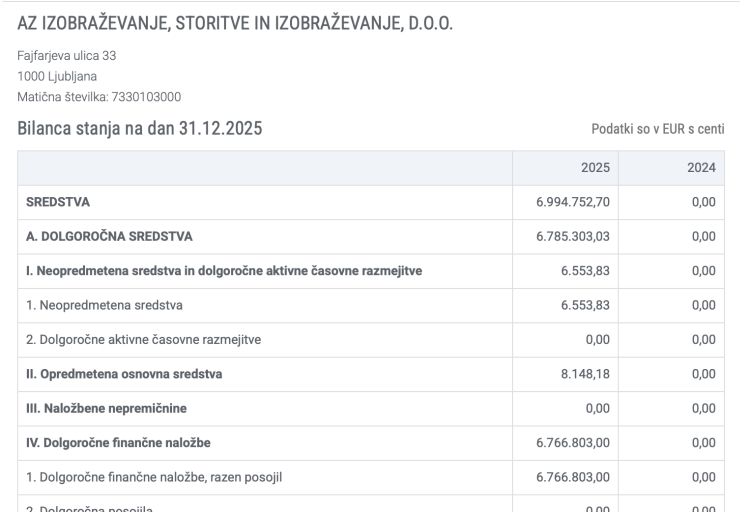This screenshot has height=512, width=750.
Task: Click the SREDSTVA 2025 value 6.994.752,70
Action: [573, 202]
